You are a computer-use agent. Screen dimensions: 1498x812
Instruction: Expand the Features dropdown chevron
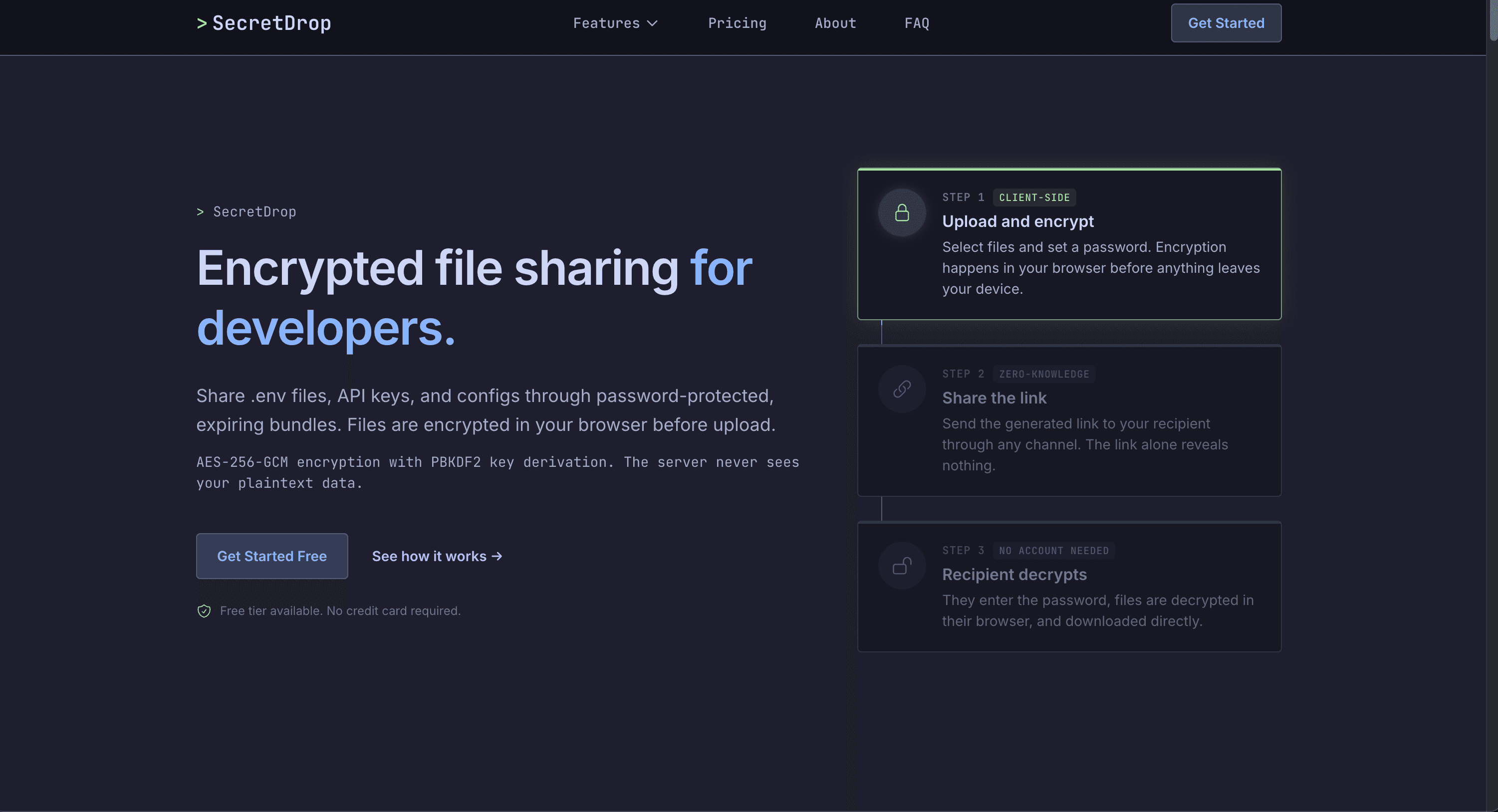(x=653, y=23)
